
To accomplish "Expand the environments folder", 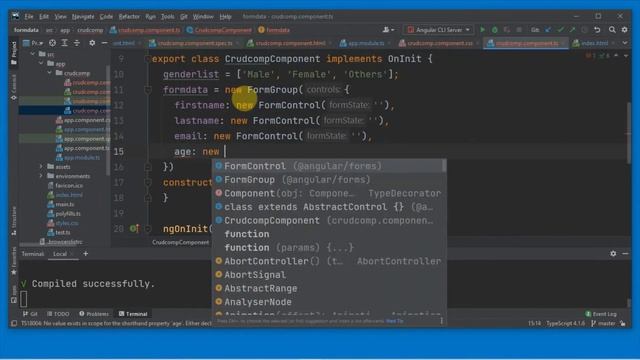I will pyautogui.click(x=41, y=176).
